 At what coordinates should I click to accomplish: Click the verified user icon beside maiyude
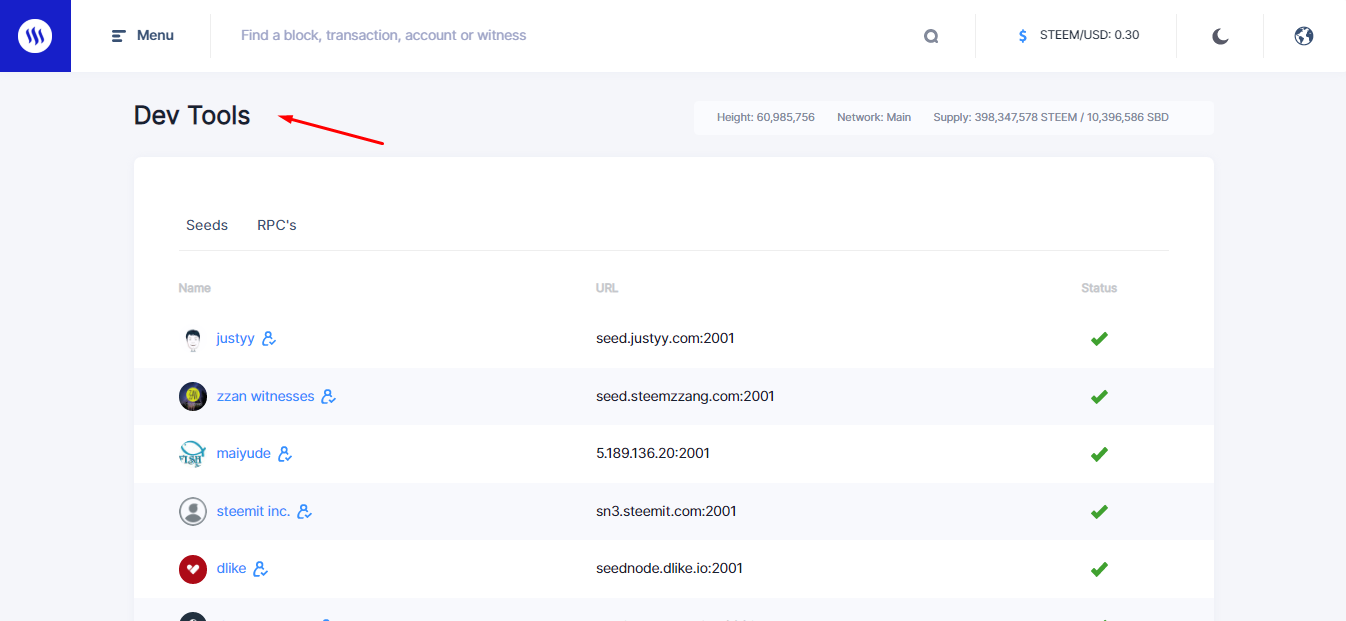tap(285, 454)
